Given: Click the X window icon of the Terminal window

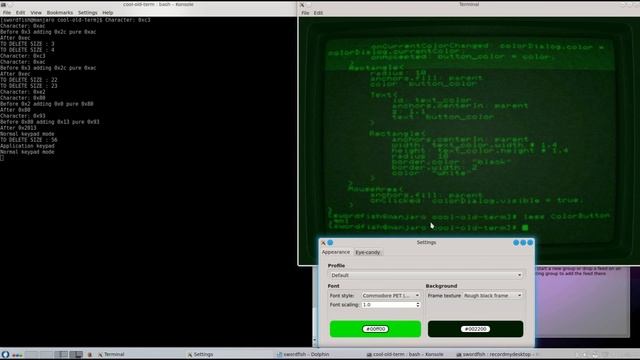Looking at the screenshot, I should point(302,5).
